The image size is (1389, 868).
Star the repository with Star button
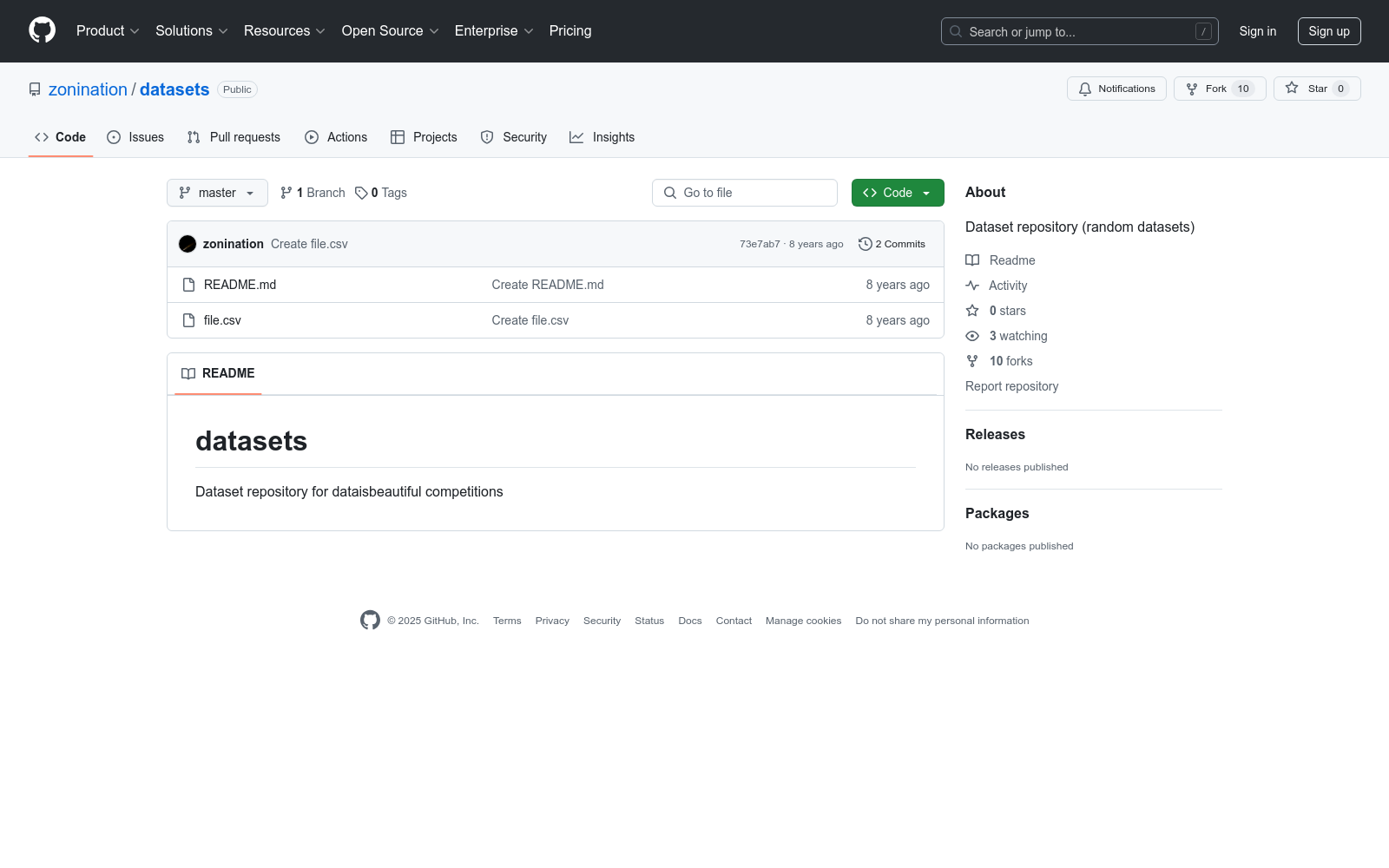1317,89
